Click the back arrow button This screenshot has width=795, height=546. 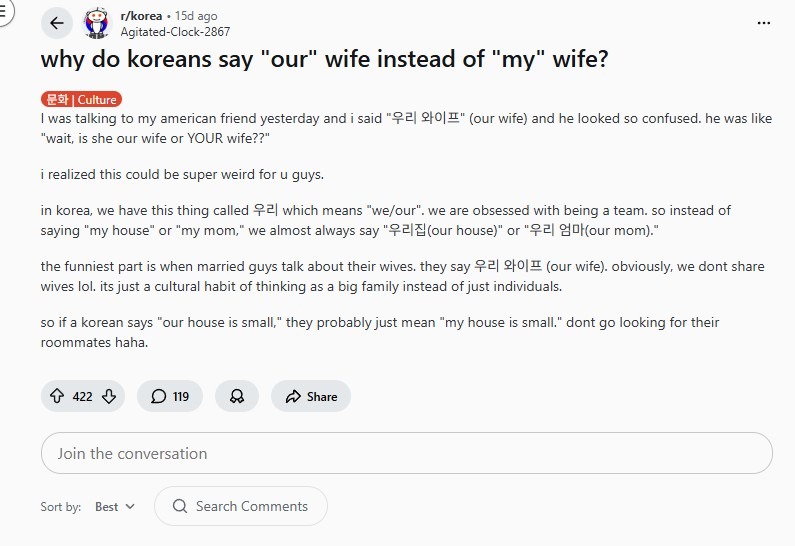click(x=57, y=23)
